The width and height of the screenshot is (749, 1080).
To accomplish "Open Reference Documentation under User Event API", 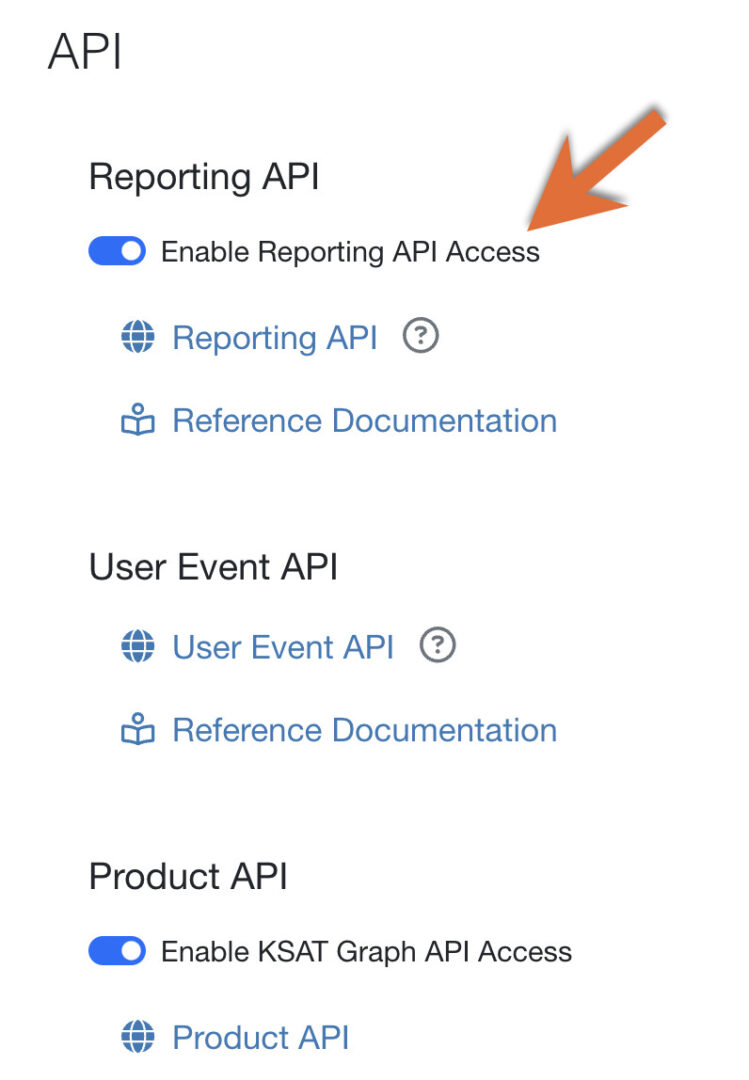I will [365, 730].
